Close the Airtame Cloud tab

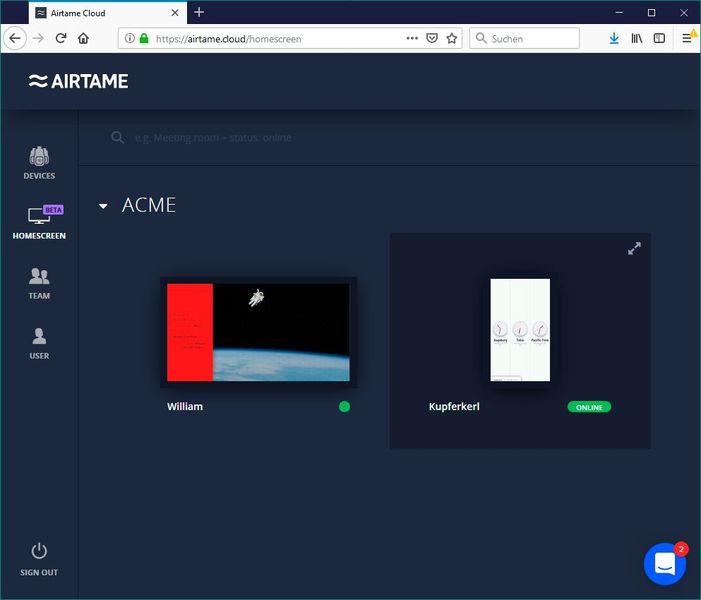click(175, 13)
